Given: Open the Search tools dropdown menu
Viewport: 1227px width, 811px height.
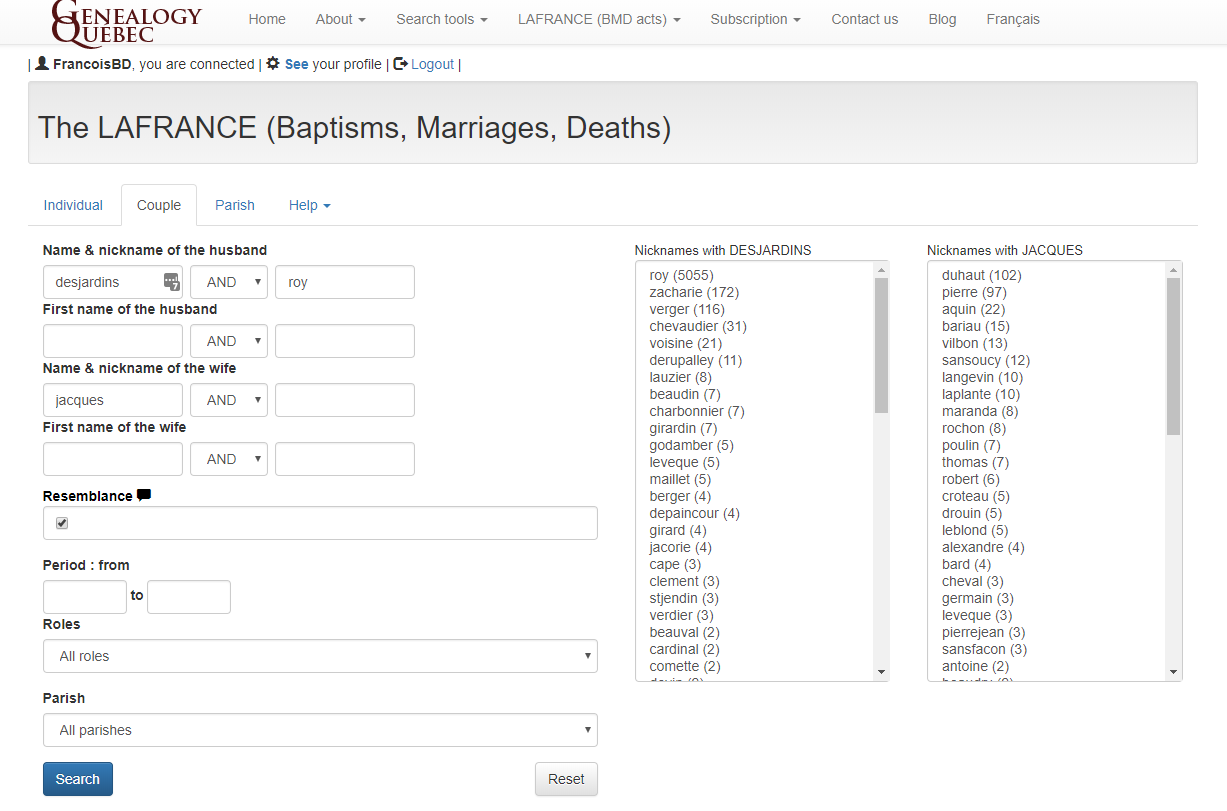Looking at the screenshot, I should coord(442,19).
